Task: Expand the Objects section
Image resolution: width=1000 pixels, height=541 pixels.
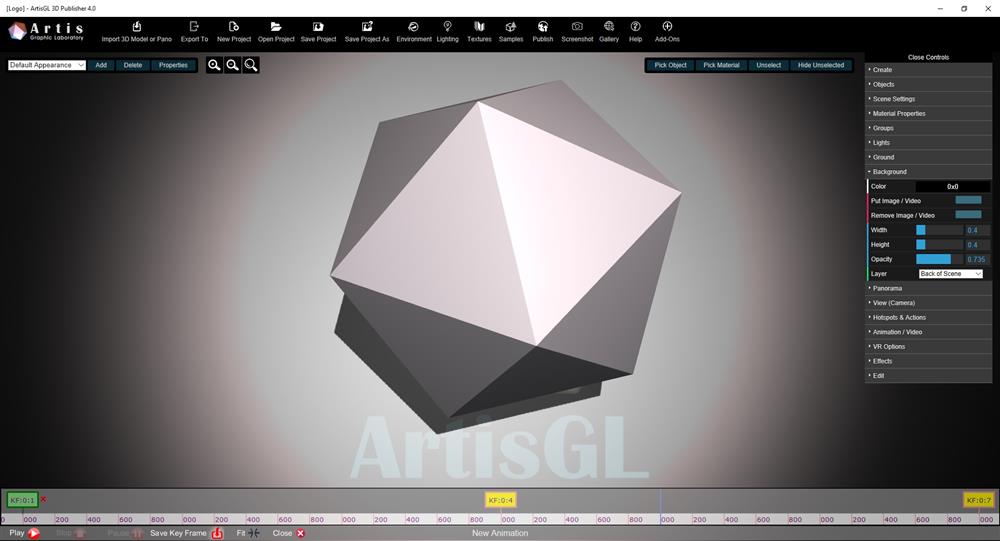Action: point(928,84)
